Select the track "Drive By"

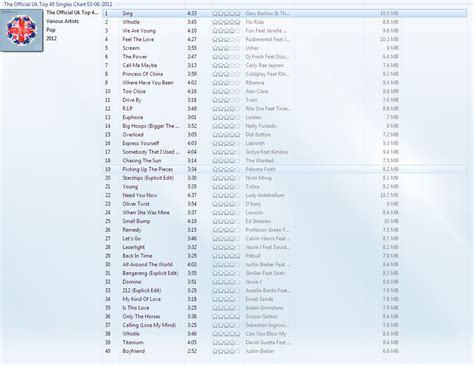point(132,100)
